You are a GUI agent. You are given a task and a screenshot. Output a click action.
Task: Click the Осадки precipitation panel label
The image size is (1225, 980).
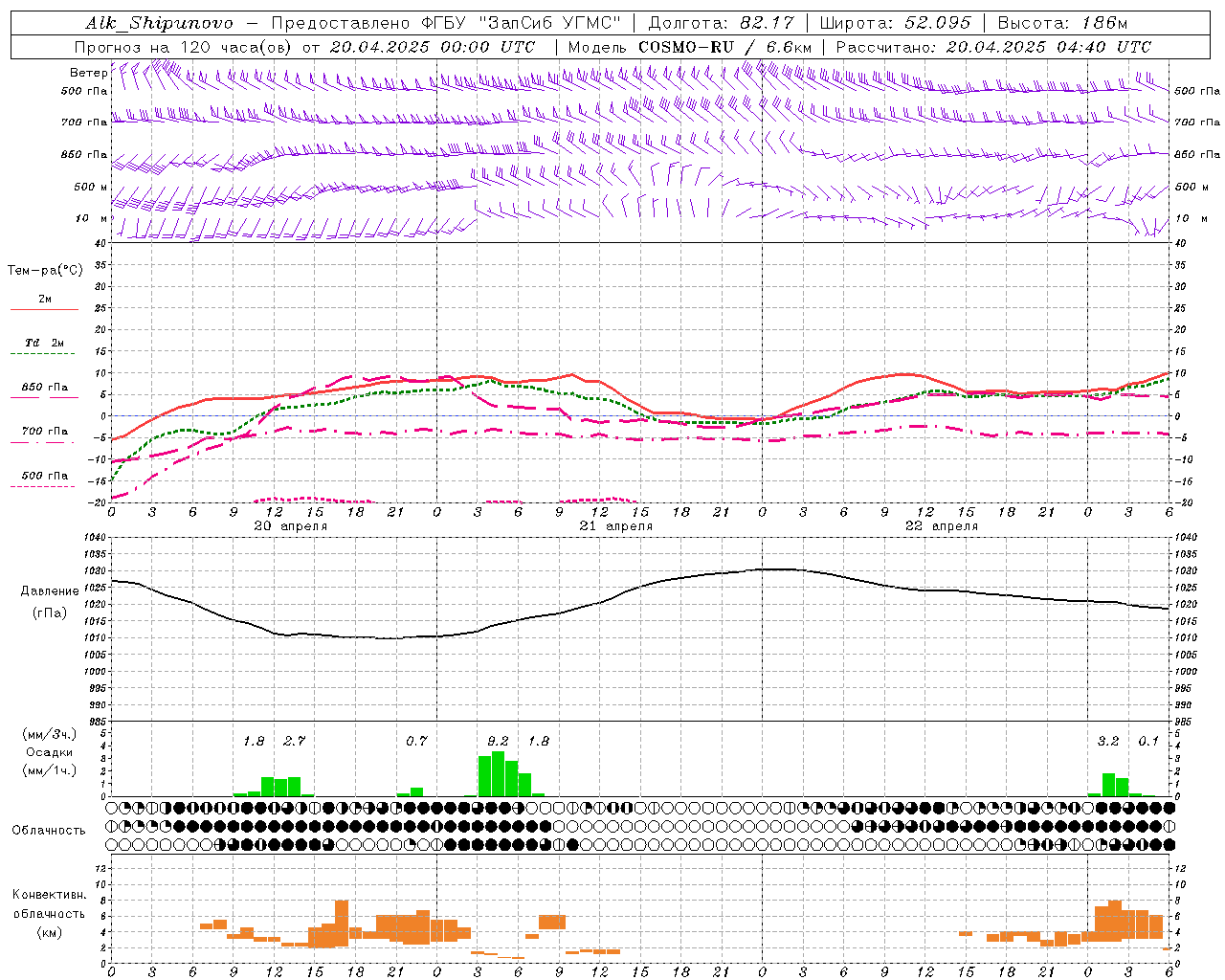50,752
